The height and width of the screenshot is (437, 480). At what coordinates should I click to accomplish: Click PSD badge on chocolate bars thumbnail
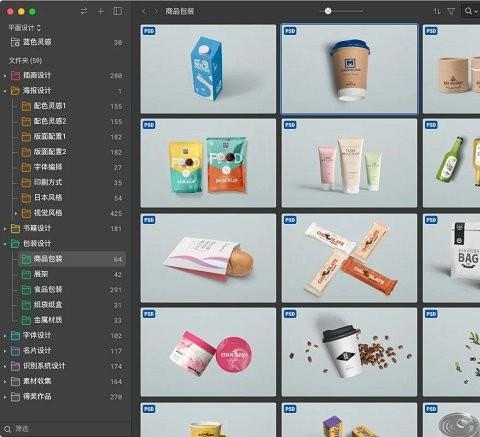pyautogui.click(x=290, y=220)
